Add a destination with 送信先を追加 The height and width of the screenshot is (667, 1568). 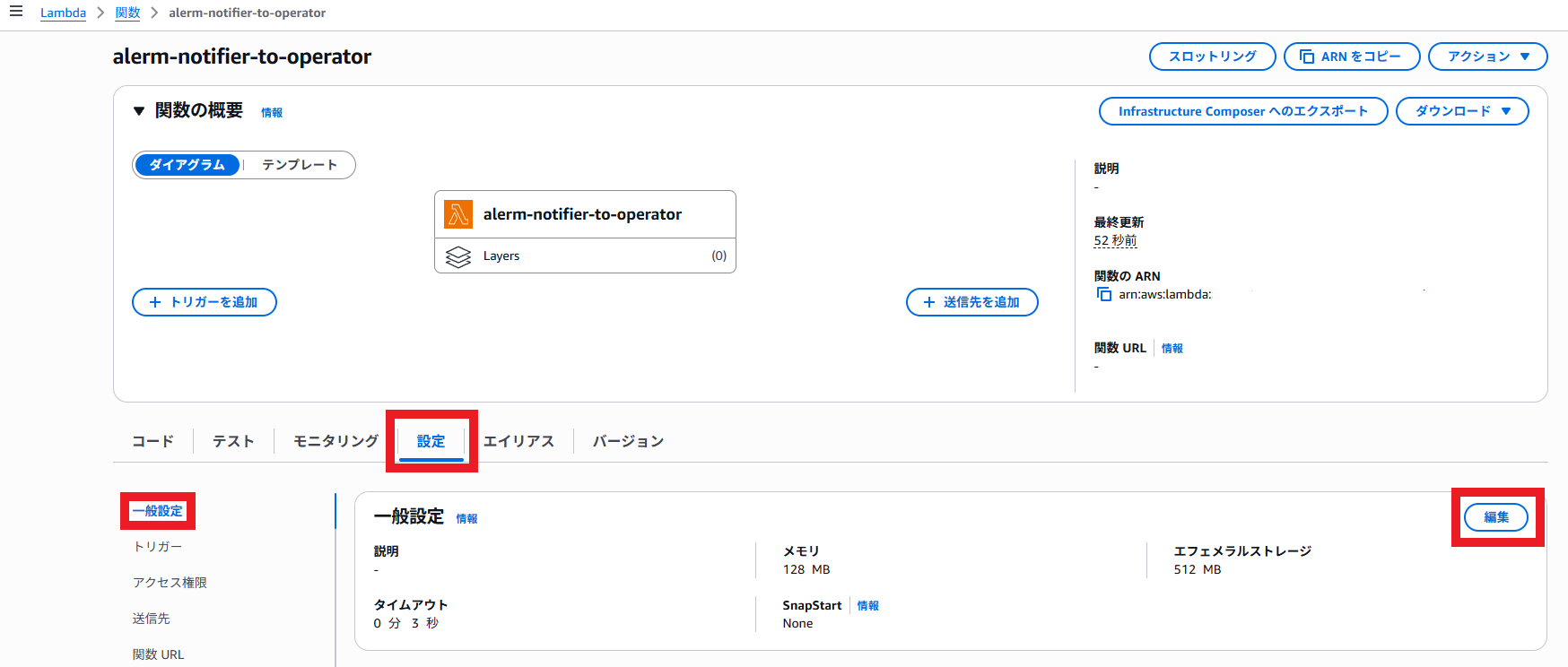point(971,302)
